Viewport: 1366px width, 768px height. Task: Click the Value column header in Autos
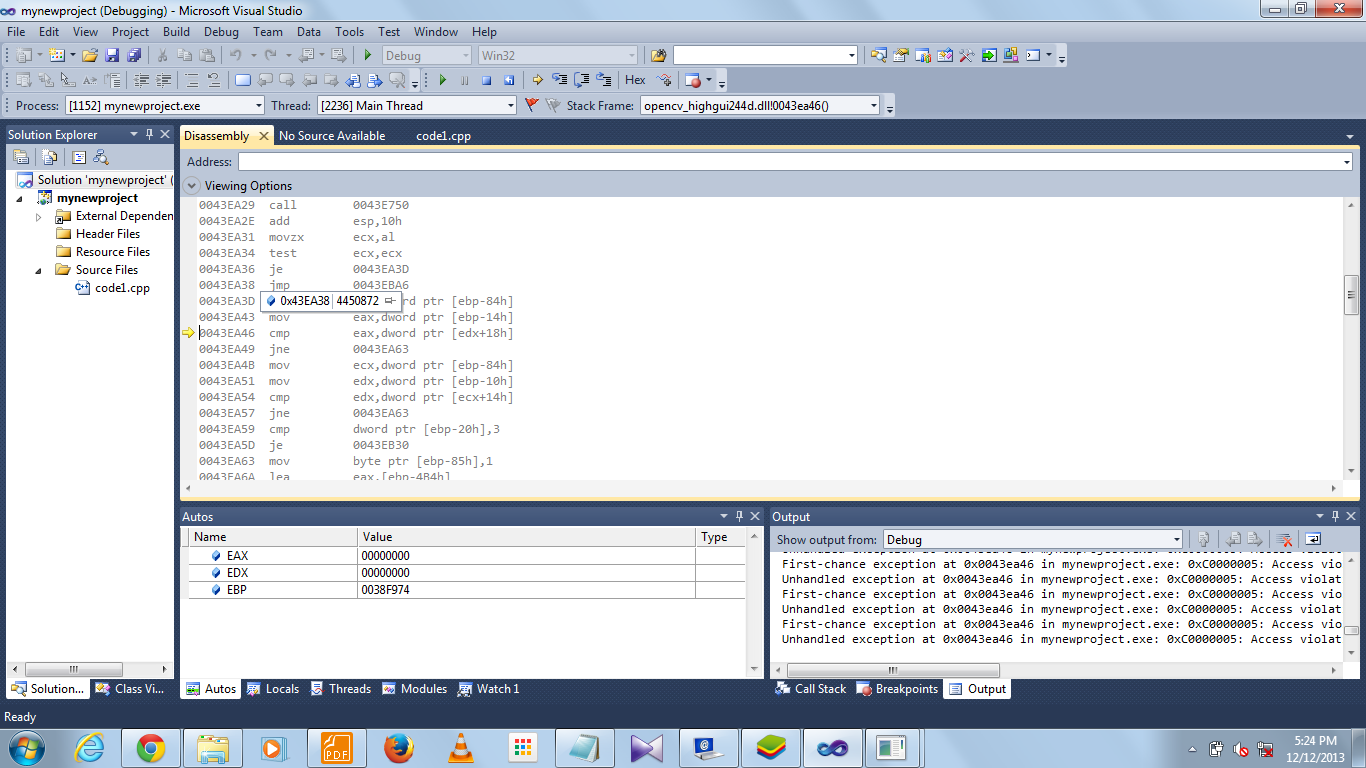[526, 537]
